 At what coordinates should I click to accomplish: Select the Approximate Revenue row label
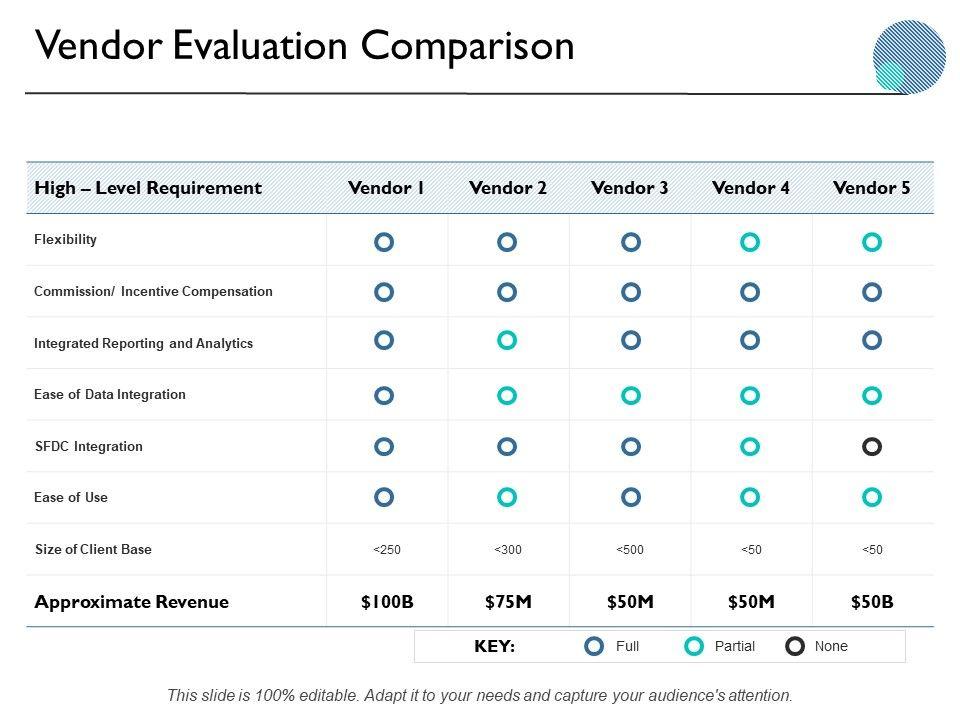click(x=131, y=602)
